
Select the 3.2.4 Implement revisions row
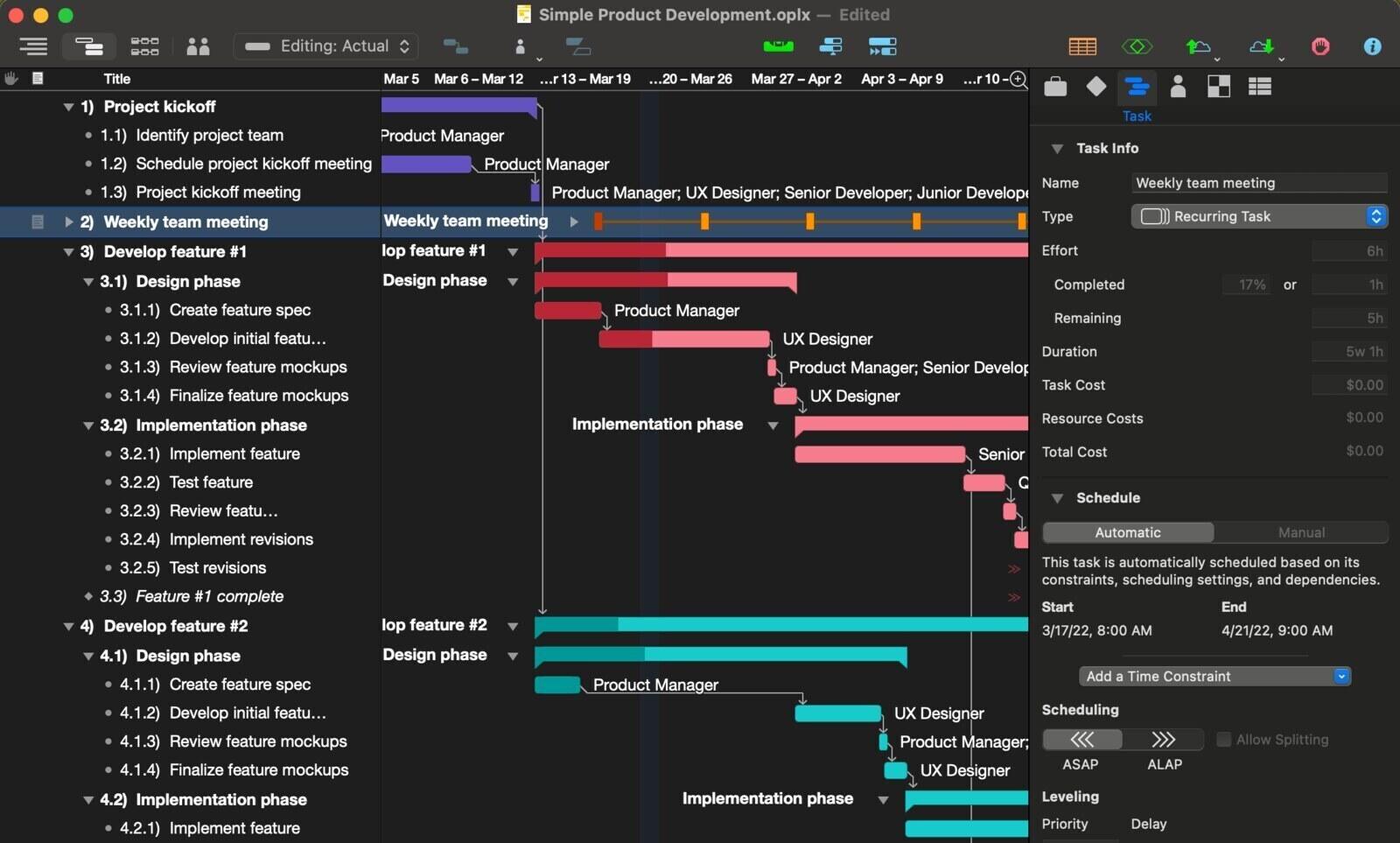pyautogui.click(x=191, y=540)
